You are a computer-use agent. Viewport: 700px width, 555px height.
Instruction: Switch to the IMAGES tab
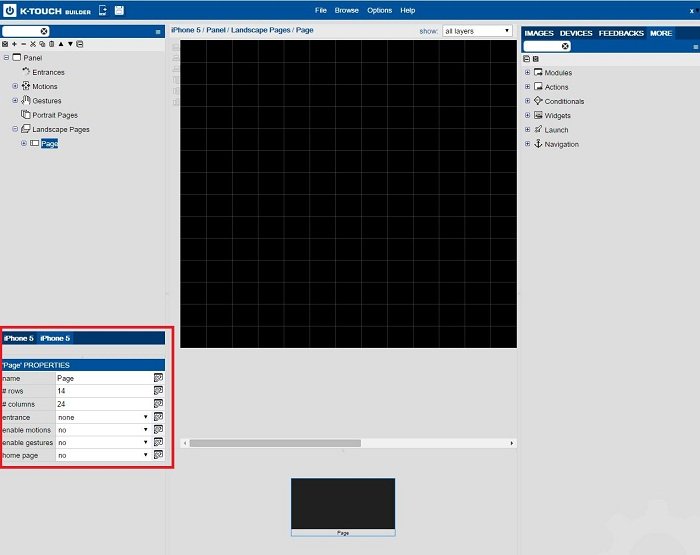(539, 33)
